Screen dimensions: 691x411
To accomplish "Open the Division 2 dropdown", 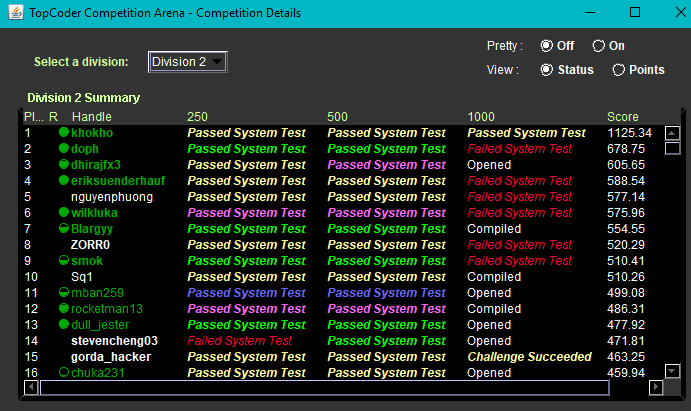I will [188, 62].
